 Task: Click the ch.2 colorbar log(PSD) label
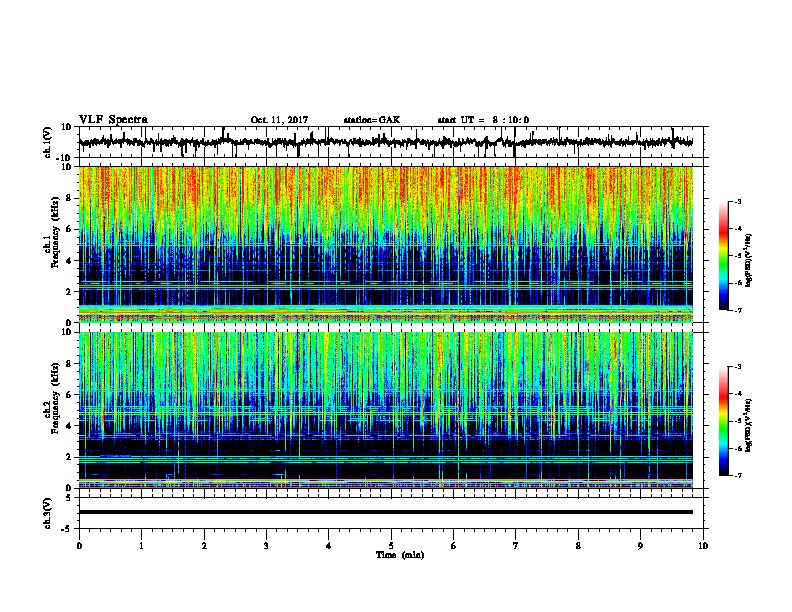pyautogui.click(x=748, y=425)
